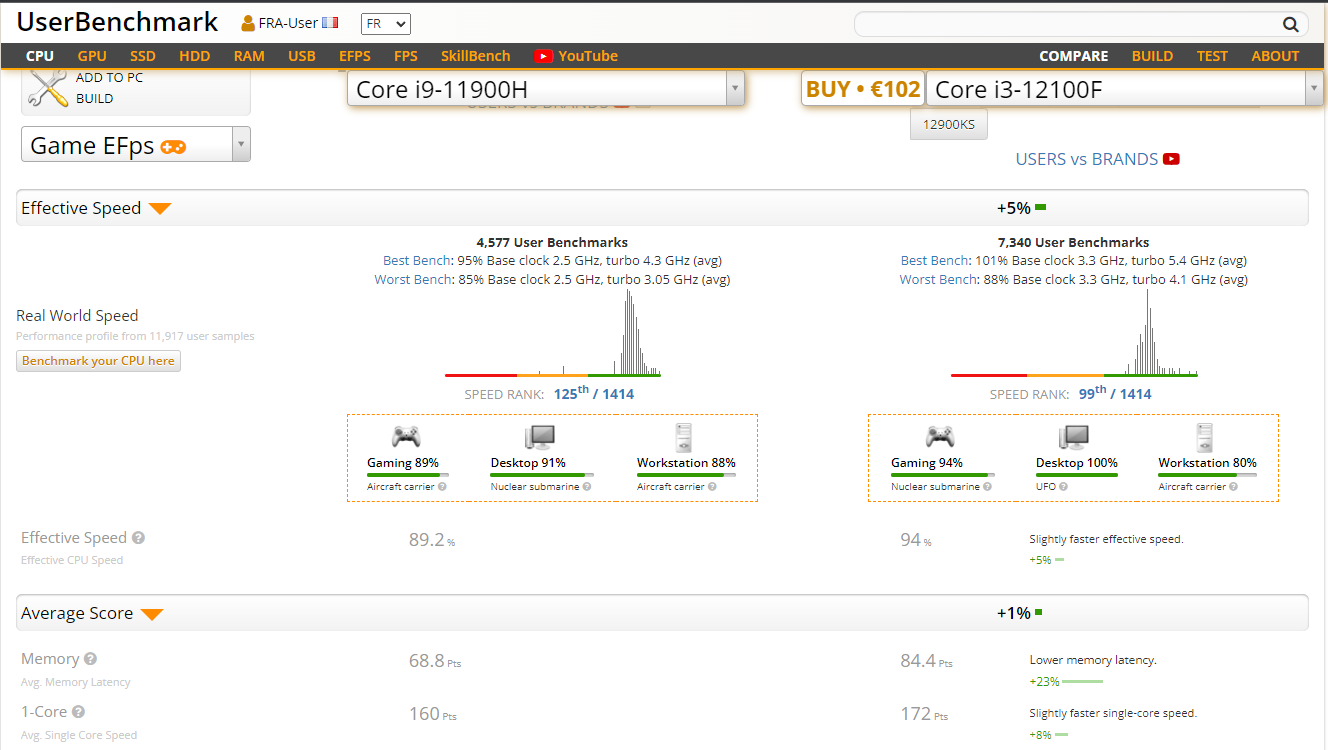Screen dimensions: 1328x750
Task: Click the UserBenchmark site logo
Action: click(118, 22)
